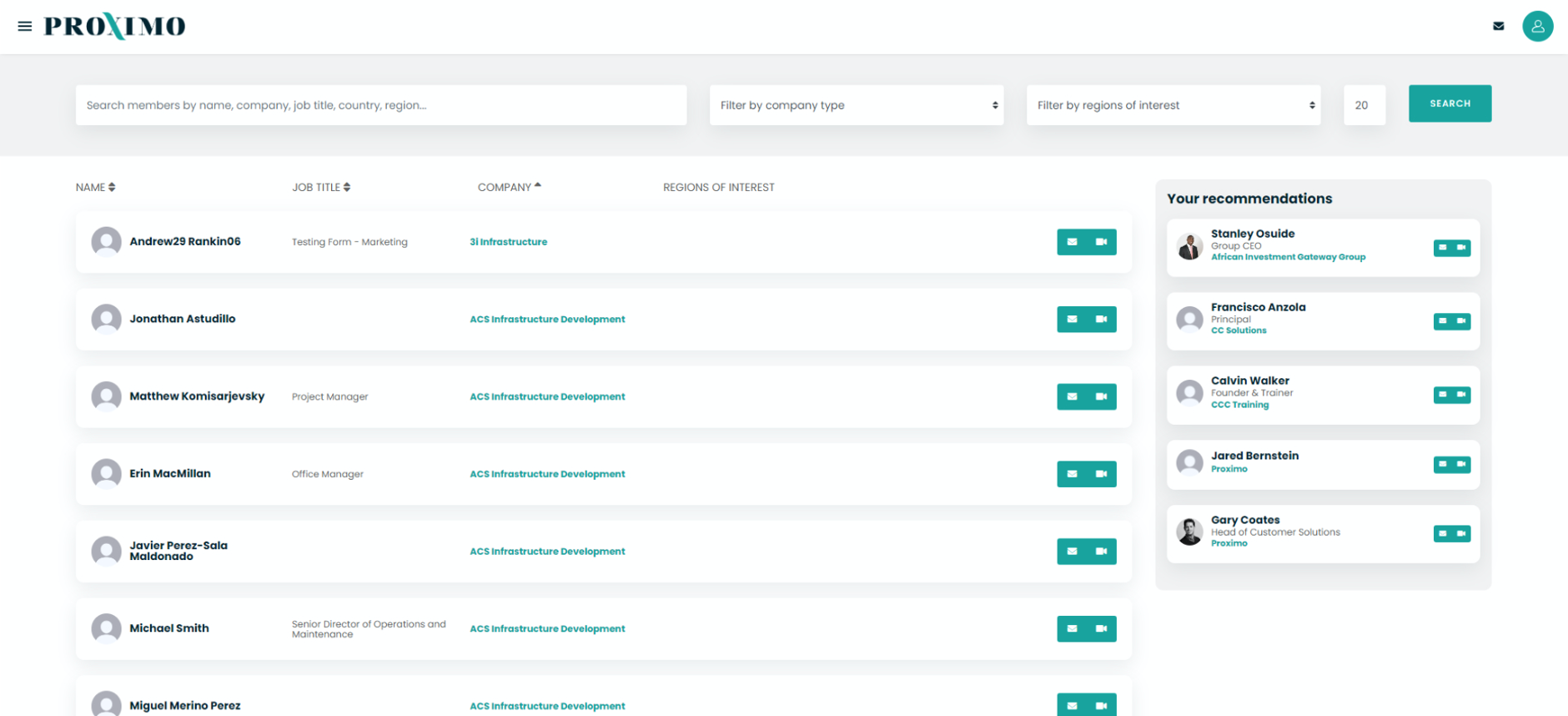
Task: Send message to Miguel Merino Perez
Action: point(1072,705)
